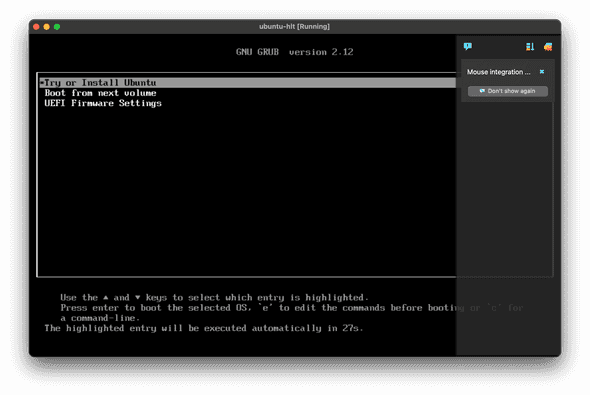
Task: Minimize the VM window with yellow button
Action: click(47, 27)
